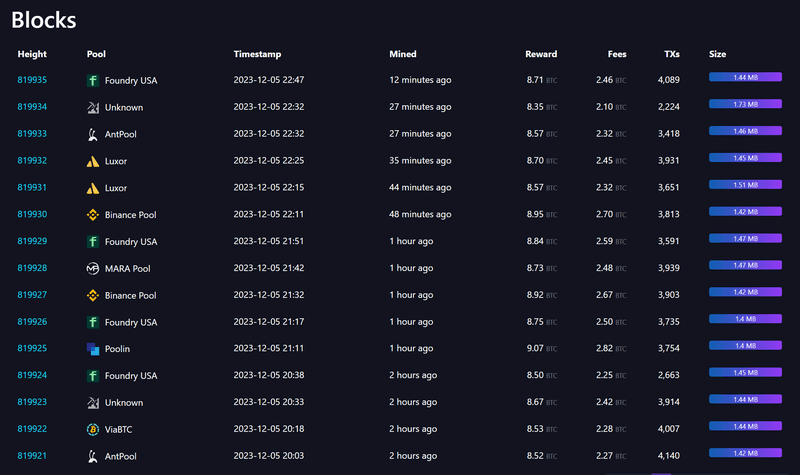Select the ViaBTC pool name
The height and width of the screenshot is (475, 800).
click(121, 429)
